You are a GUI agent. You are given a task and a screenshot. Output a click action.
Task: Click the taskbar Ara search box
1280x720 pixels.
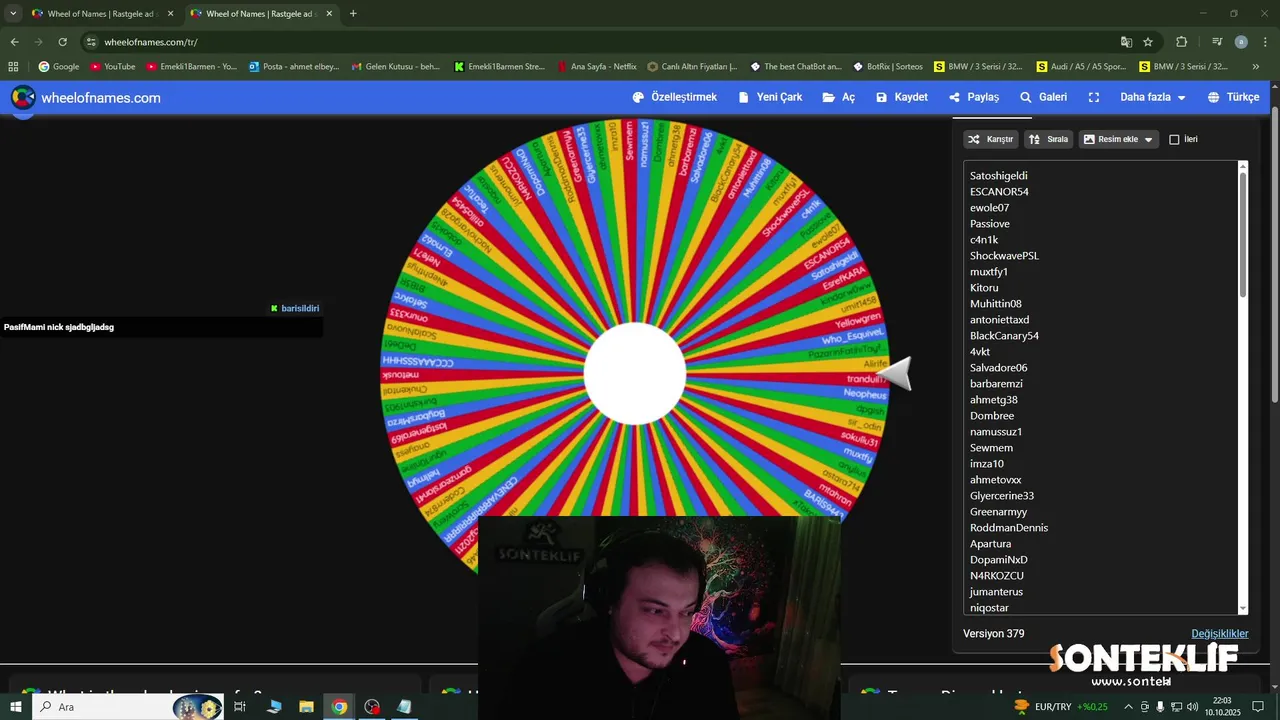coord(130,707)
